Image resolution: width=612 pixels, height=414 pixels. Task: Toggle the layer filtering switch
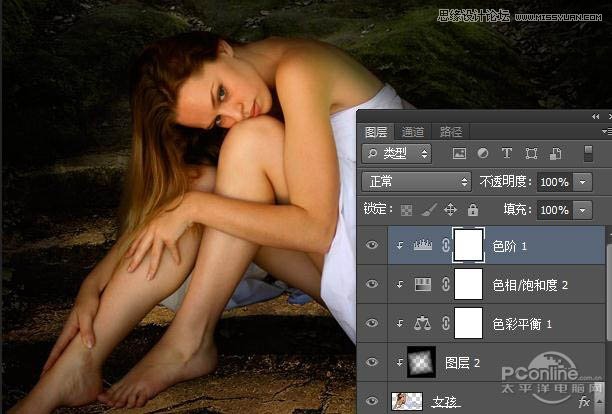pyautogui.click(x=588, y=153)
